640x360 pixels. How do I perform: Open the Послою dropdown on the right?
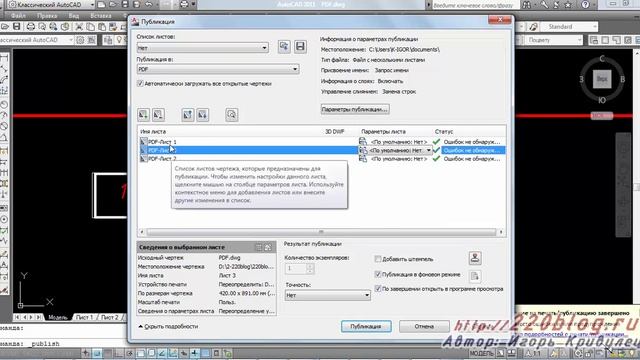(x=554, y=40)
